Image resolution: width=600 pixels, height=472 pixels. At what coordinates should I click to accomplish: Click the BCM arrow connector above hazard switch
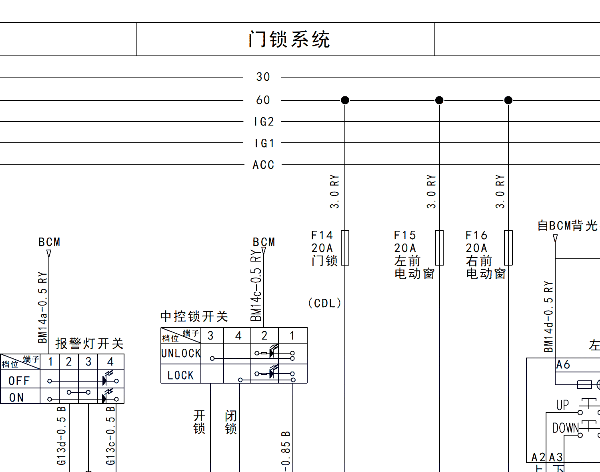click(49, 252)
